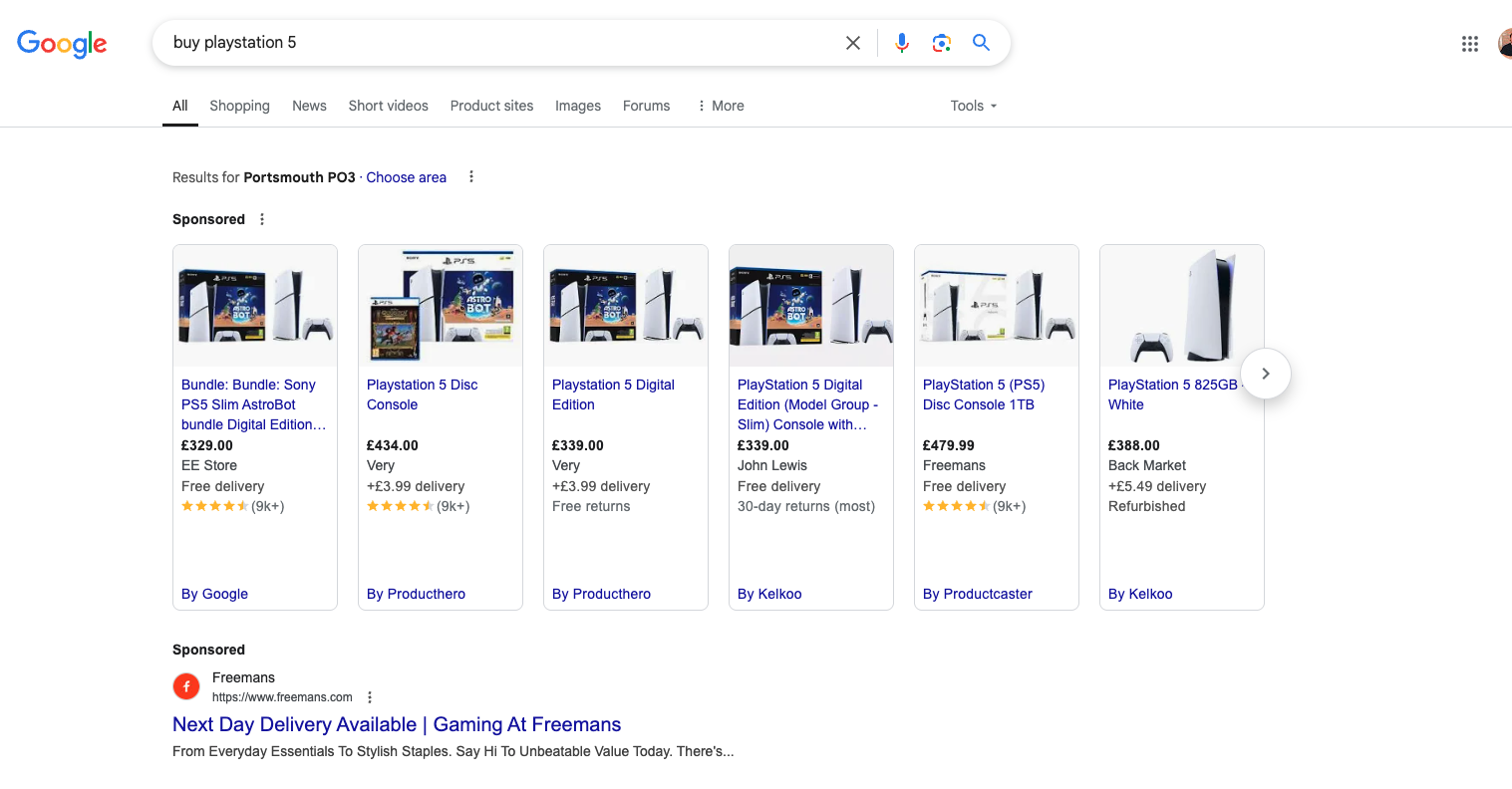Viewport: 1512px width, 789px height.
Task: Open Playstation 5 Disc Console listing
Action: coord(422,394)
